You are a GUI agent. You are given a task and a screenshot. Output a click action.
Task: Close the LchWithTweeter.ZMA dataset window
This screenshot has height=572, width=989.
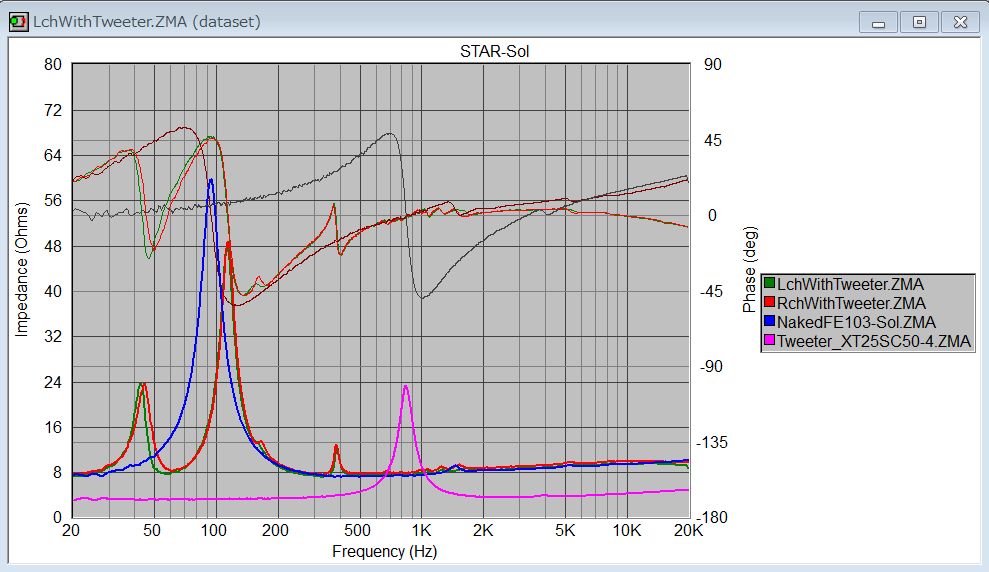click(x=960, y=21)
